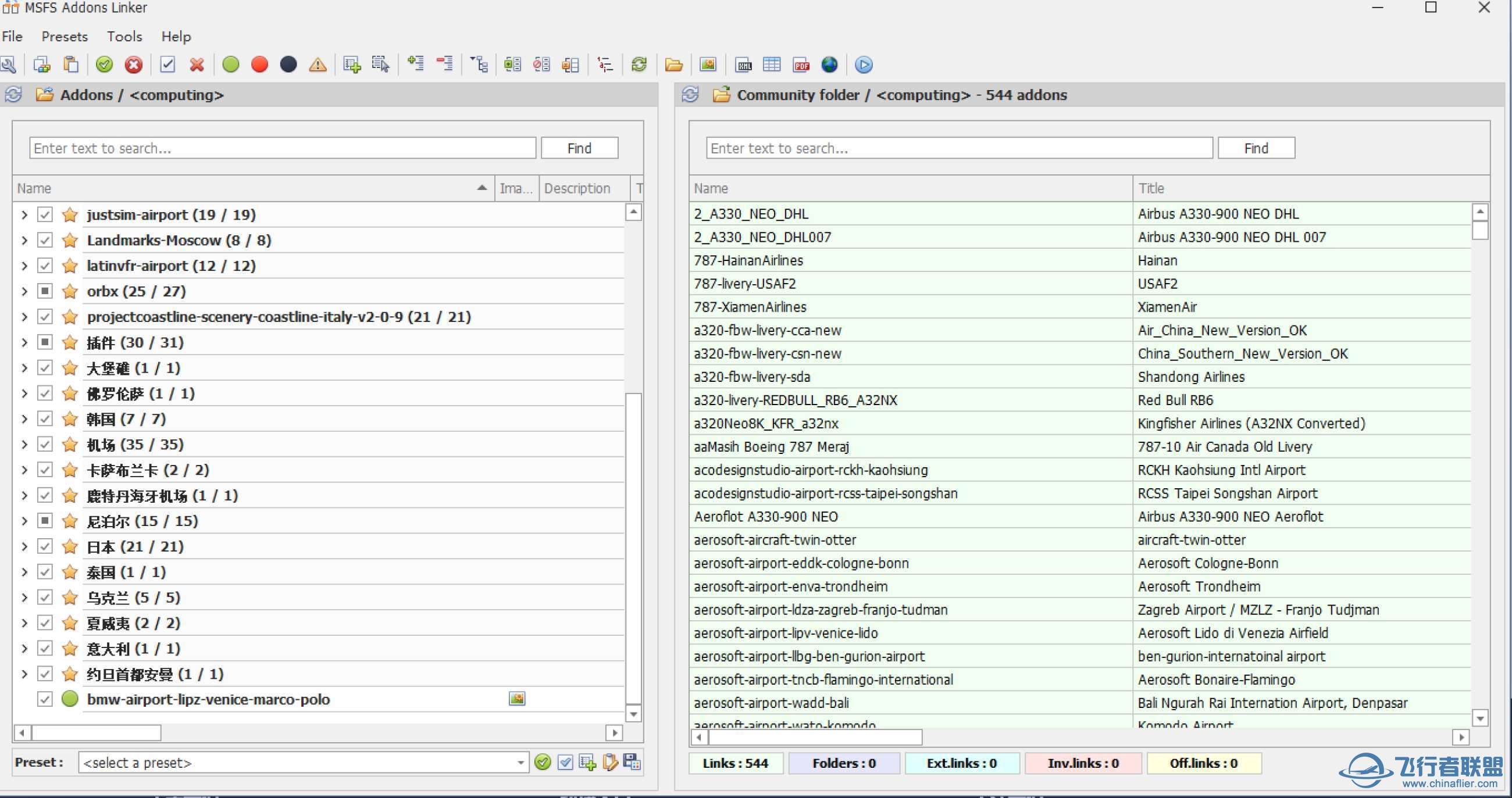Click the expand all green plus icon

(x=416, y=63)
